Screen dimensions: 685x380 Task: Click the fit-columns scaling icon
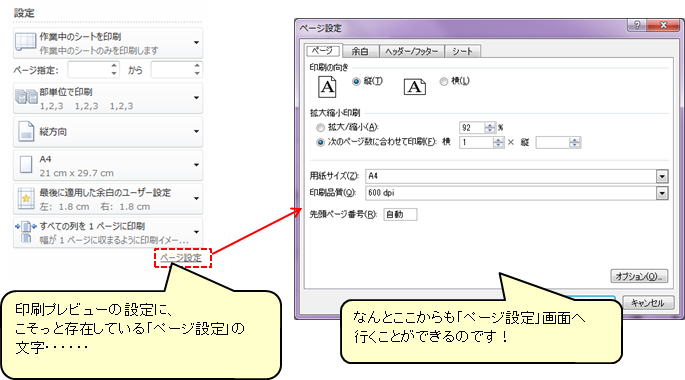click(x=26, y=231)
